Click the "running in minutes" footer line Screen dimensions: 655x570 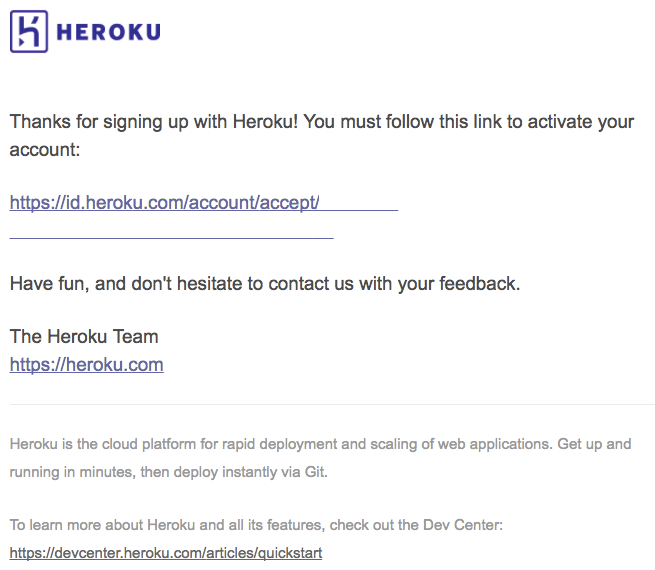point(168,472)
